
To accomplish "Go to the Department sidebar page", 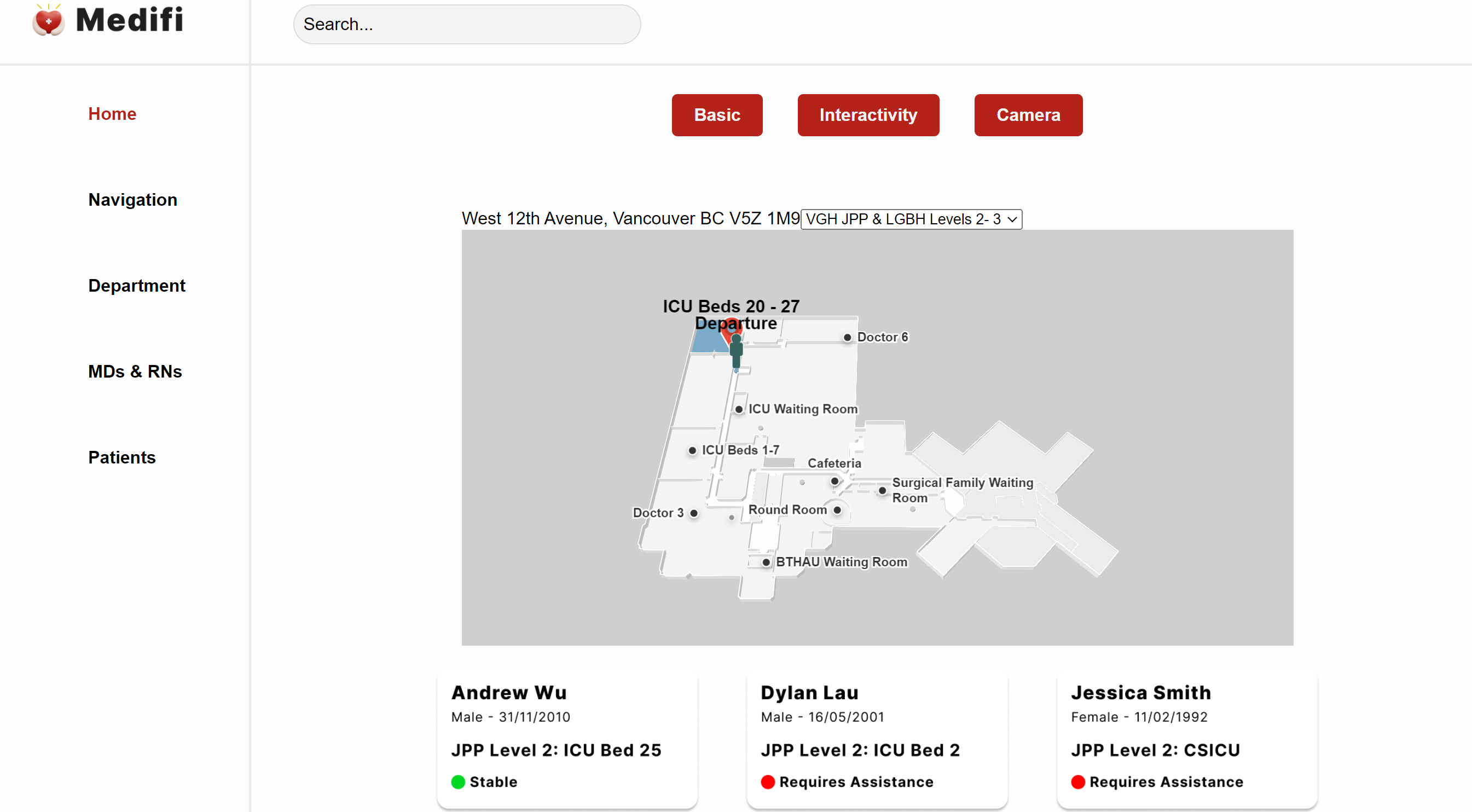I will click(137, 285).
